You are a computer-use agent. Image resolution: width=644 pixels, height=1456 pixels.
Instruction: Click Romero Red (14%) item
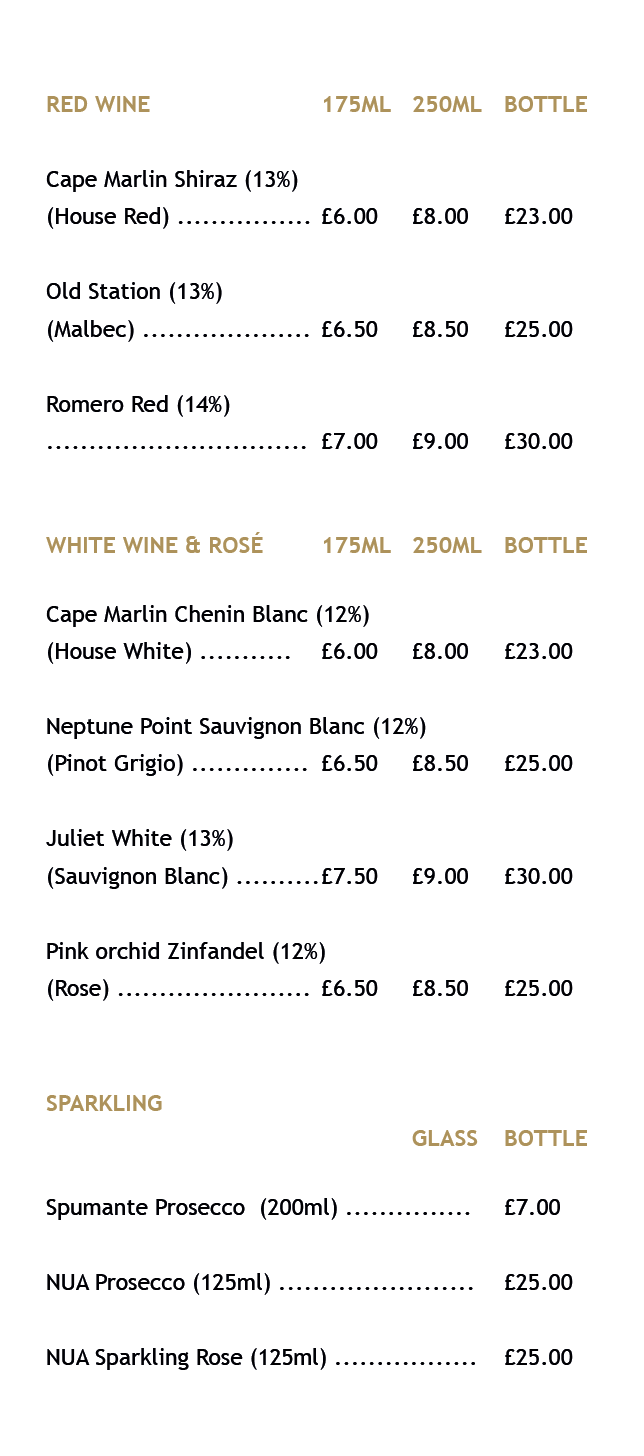tap(138, 405)
